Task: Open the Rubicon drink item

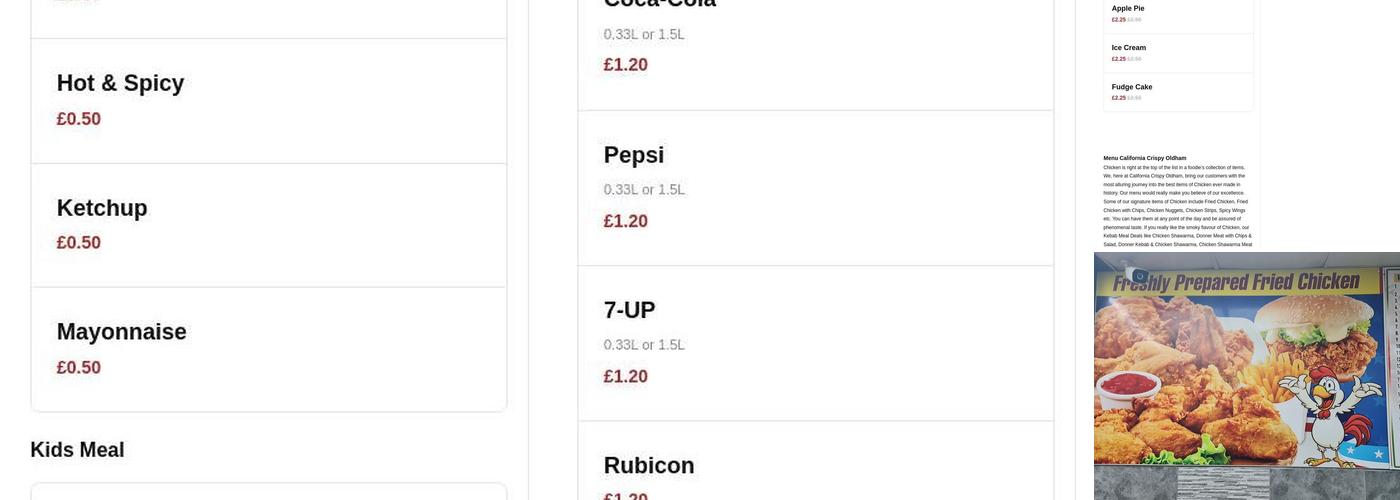Action: pos(649,466)
